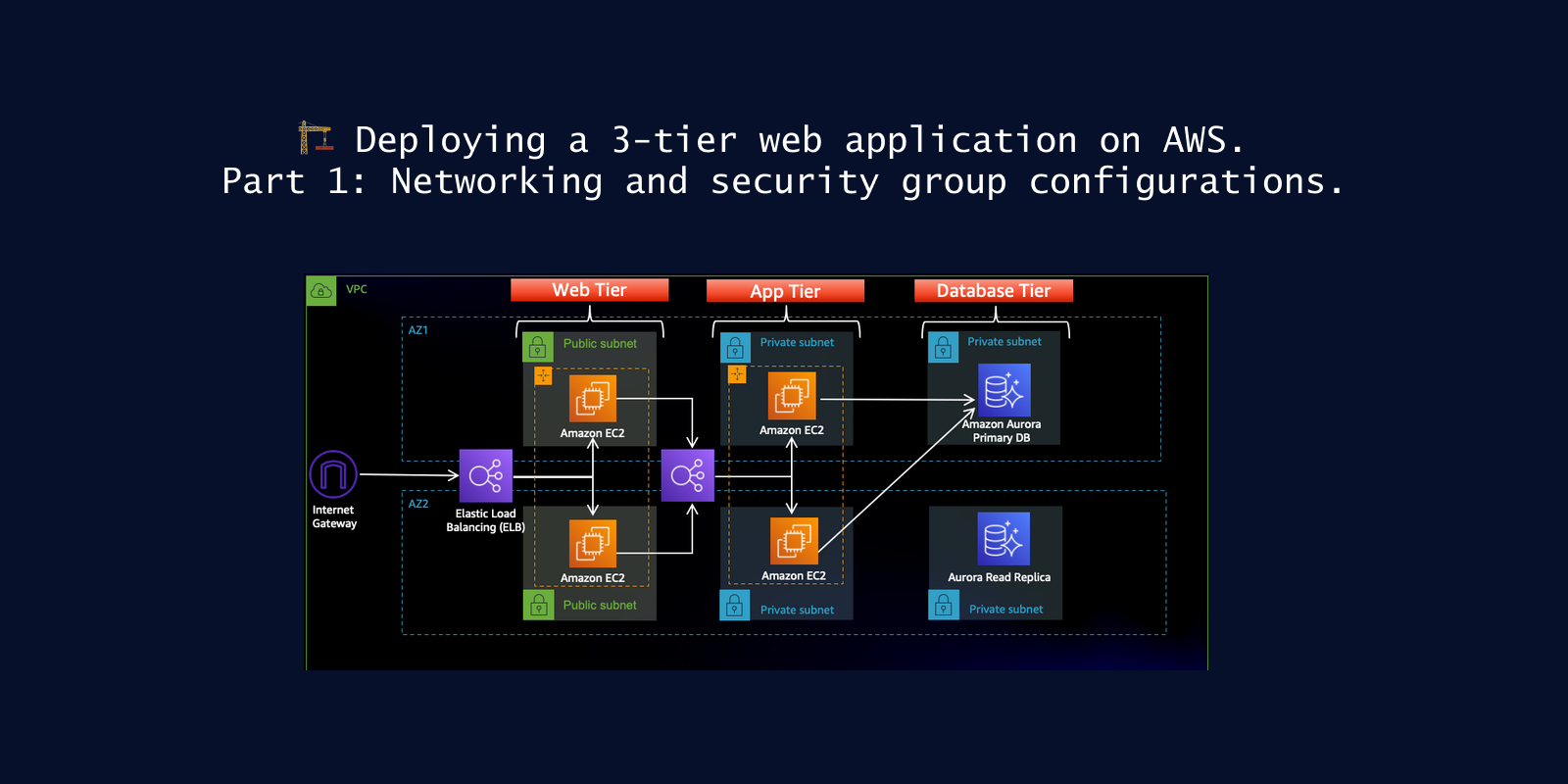Select the App Tier EC2 icon in AZ1

tap(792, 396)
